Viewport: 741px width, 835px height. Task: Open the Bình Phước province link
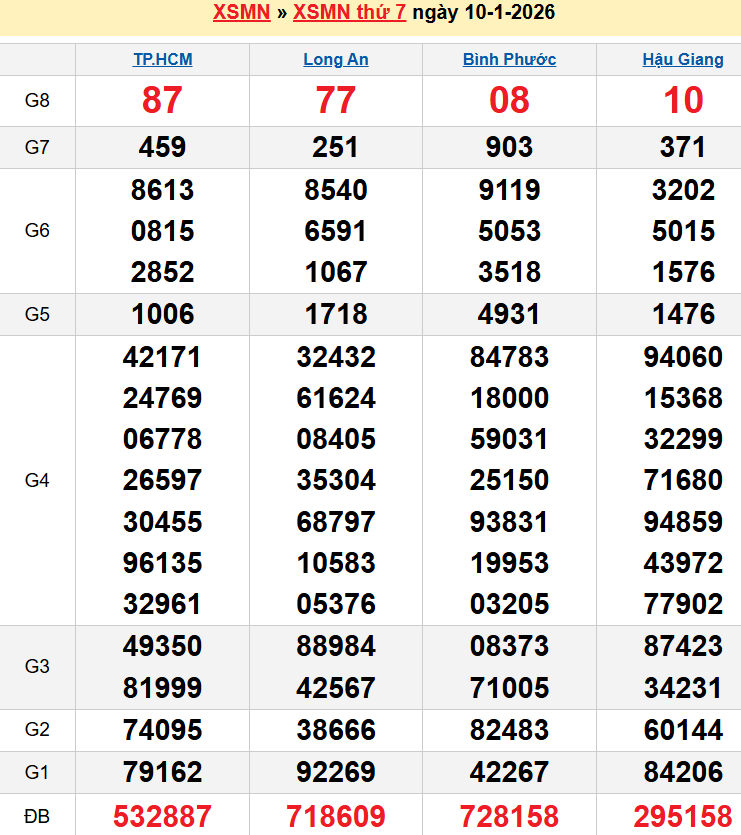tap(509, 59)
